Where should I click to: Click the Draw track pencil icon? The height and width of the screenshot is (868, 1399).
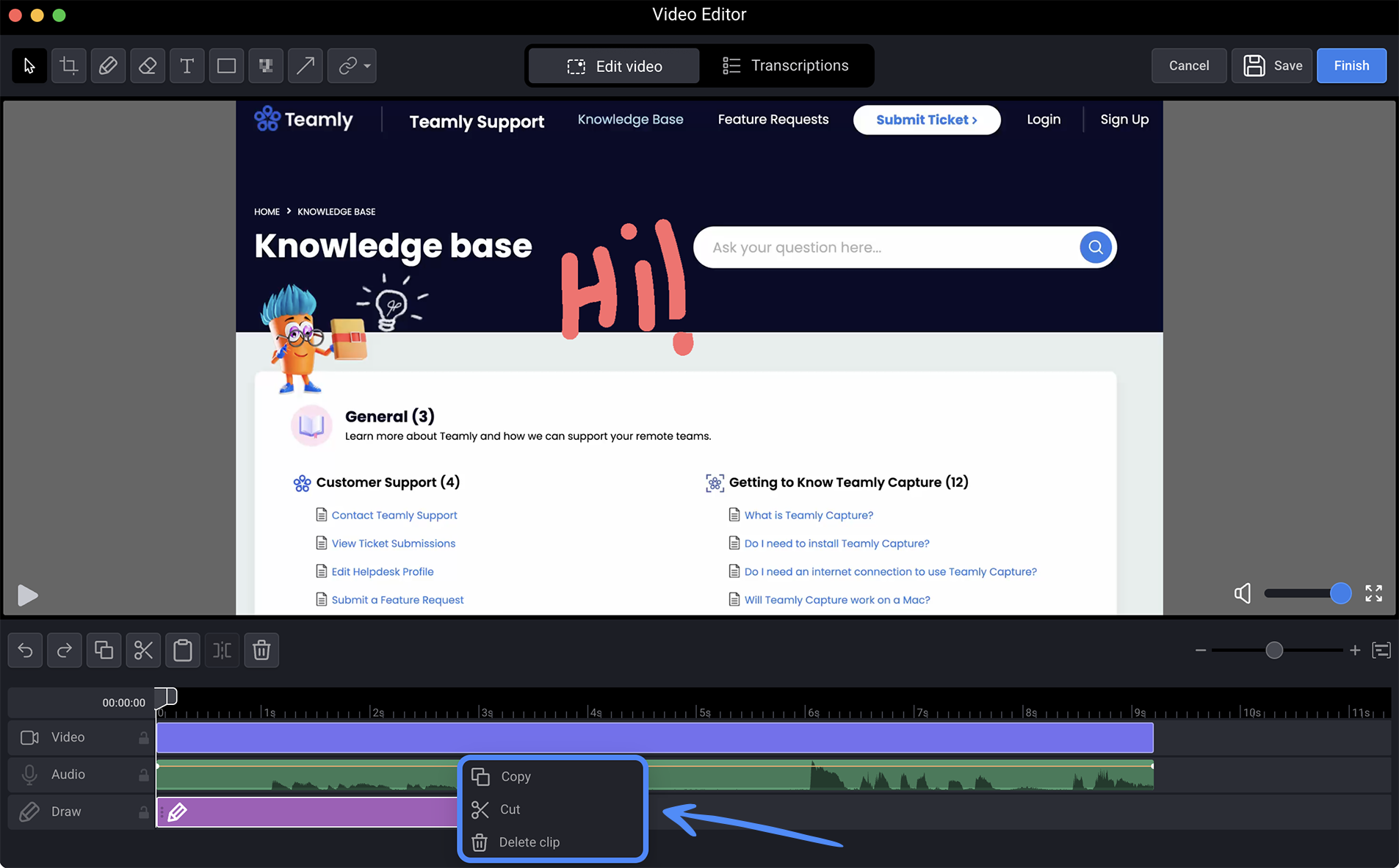29,812
